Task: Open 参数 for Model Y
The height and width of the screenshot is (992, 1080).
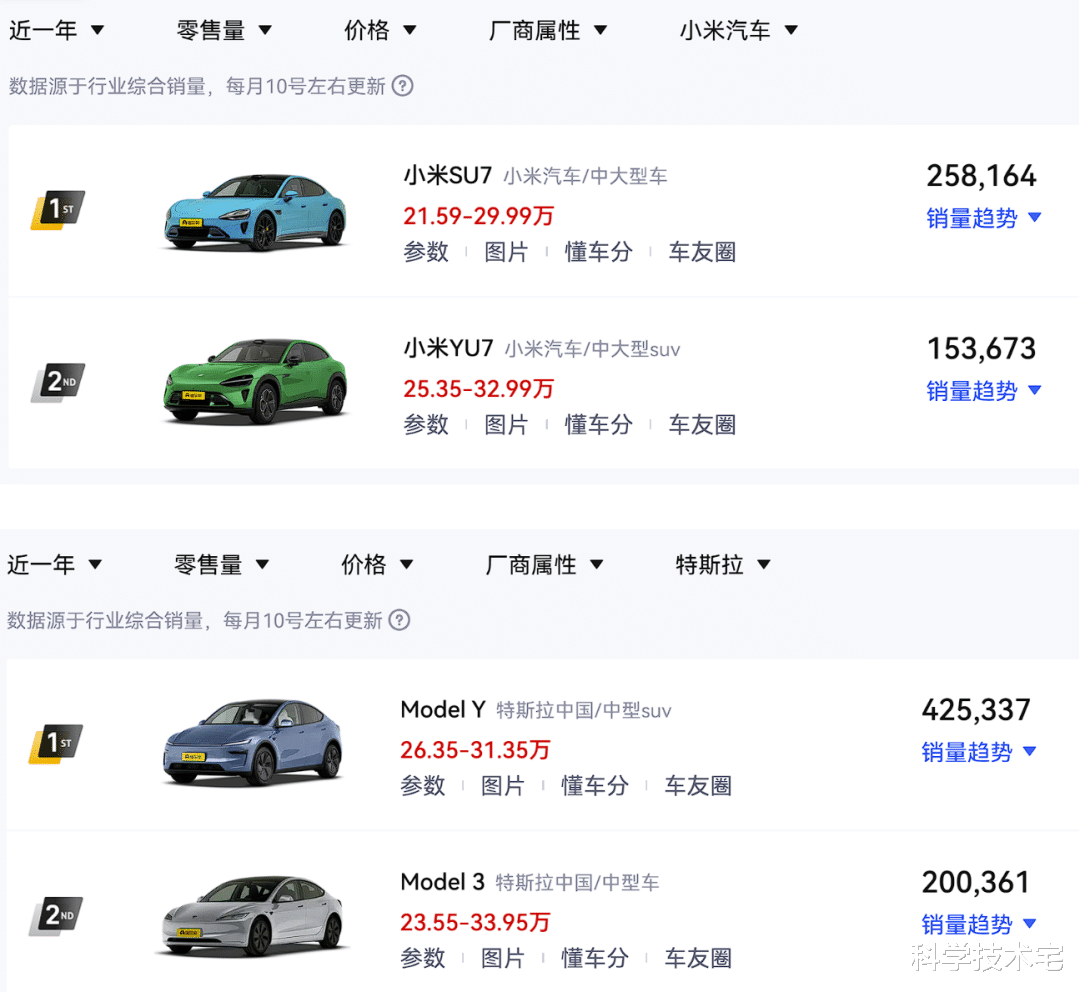Action: click(423, 786)
